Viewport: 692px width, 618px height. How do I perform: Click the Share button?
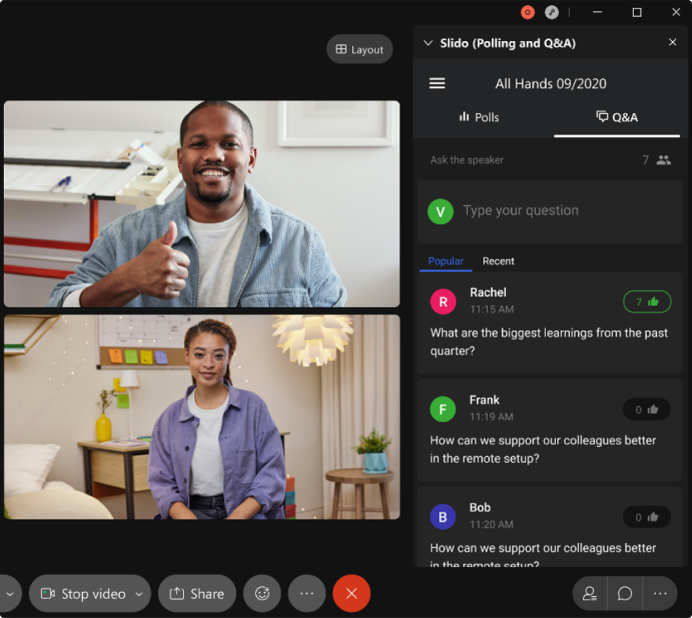[x=197, y=593]
